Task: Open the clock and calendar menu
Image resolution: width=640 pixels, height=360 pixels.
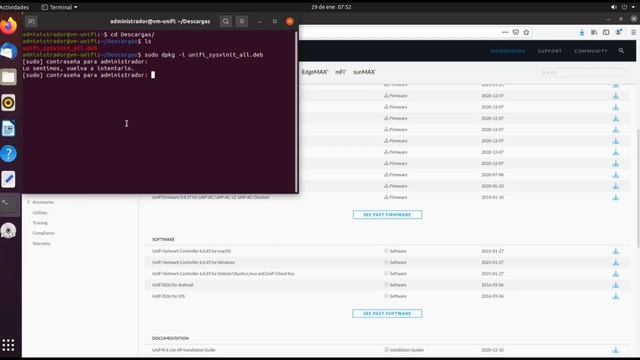Action: click(x=331, y=7)
